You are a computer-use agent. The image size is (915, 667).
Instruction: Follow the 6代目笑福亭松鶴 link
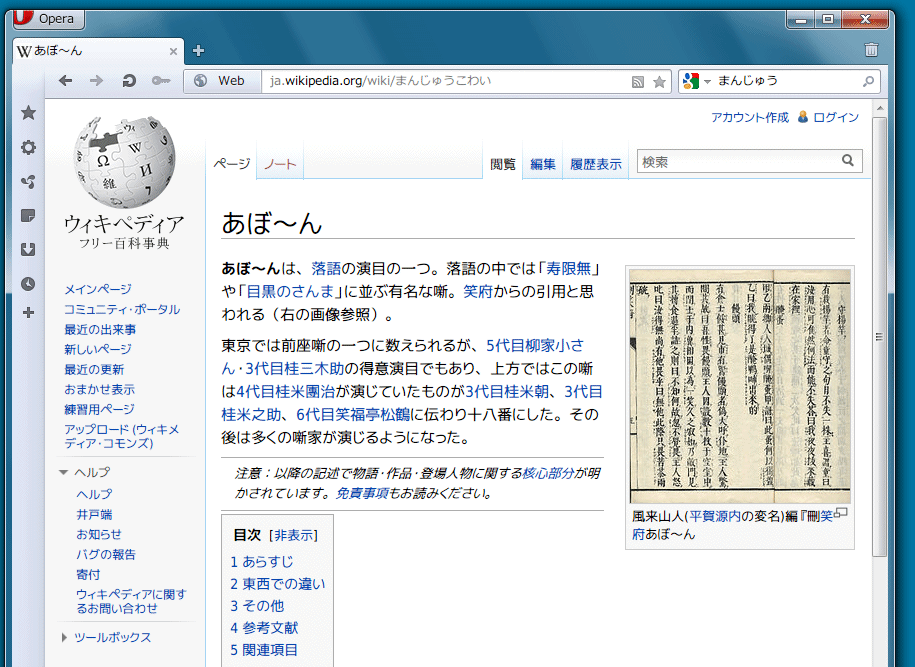coord(353,414)
